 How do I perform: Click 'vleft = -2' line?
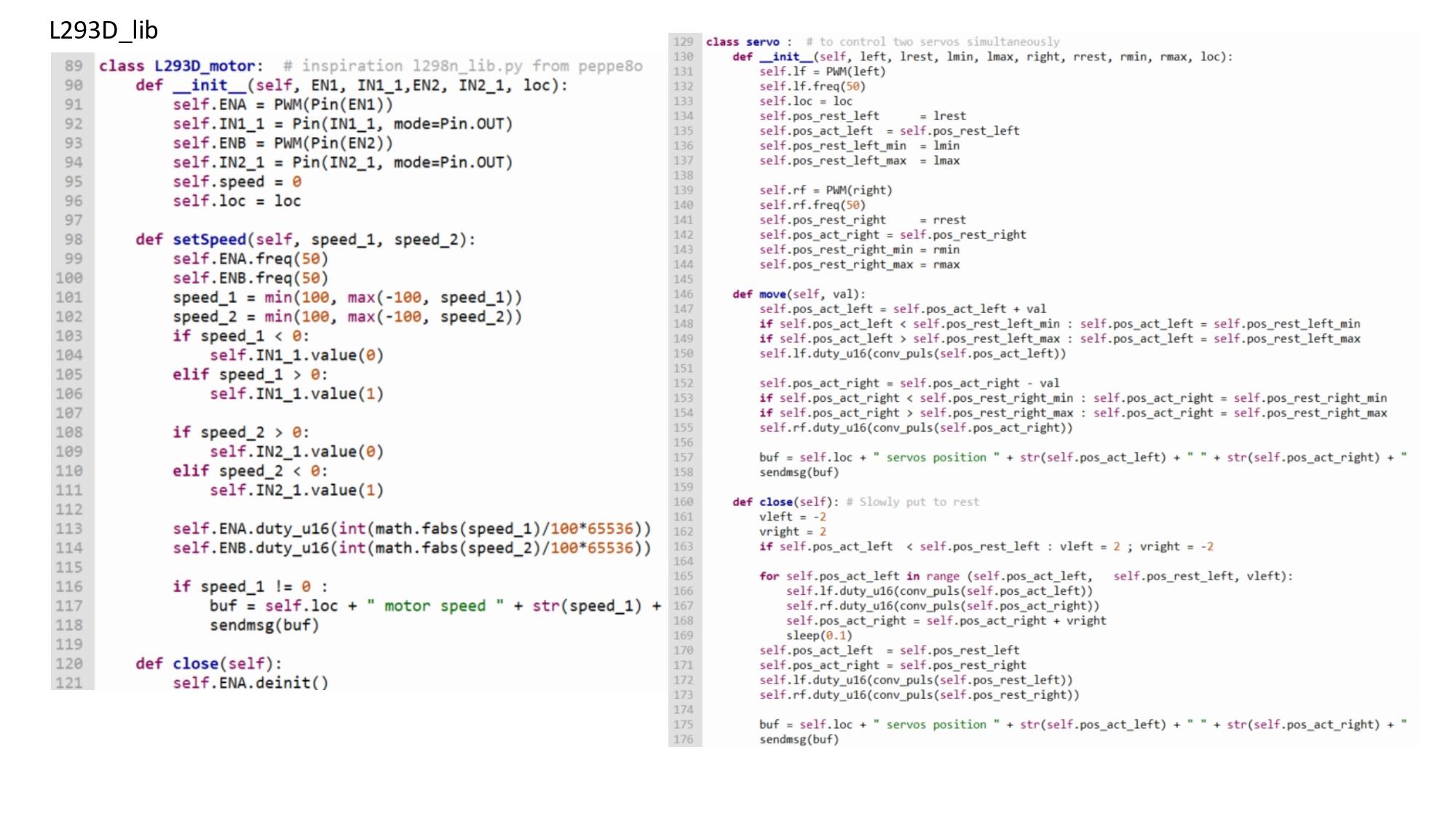pos(793,517)
